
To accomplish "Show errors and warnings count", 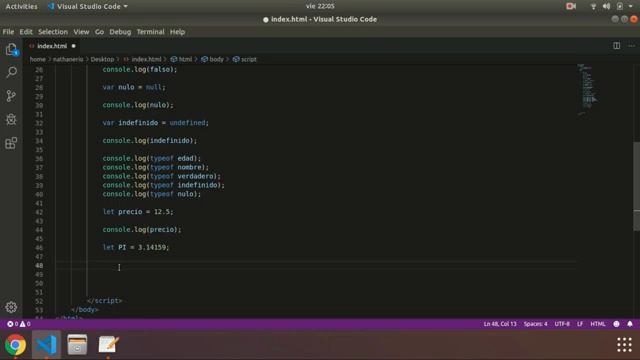I will [x=19, y=324].
